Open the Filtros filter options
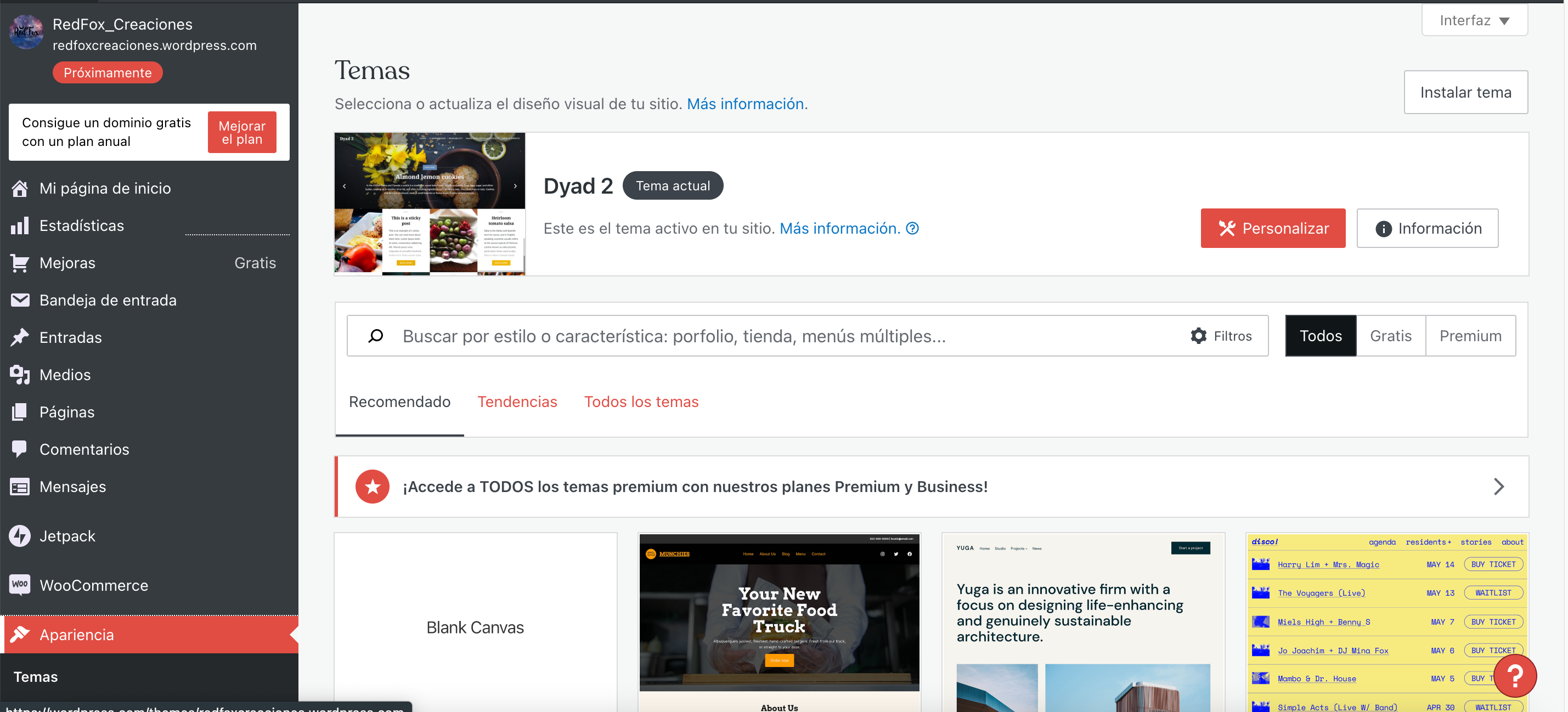This screenshot has width=1568, height=712. 1221,336
